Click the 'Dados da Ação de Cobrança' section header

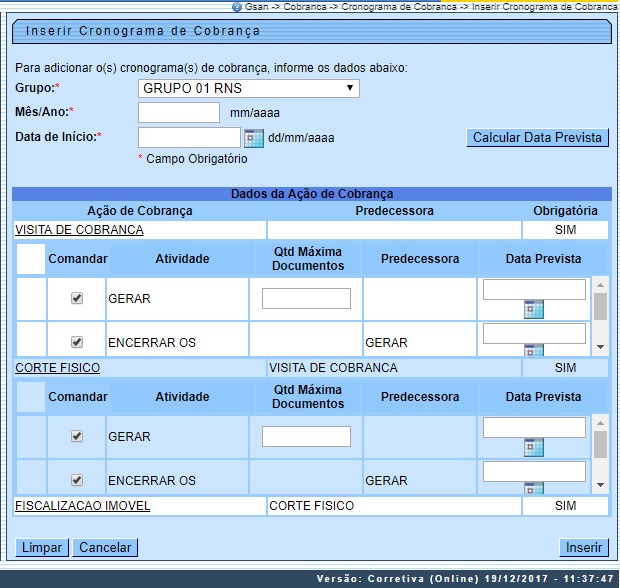312,194
